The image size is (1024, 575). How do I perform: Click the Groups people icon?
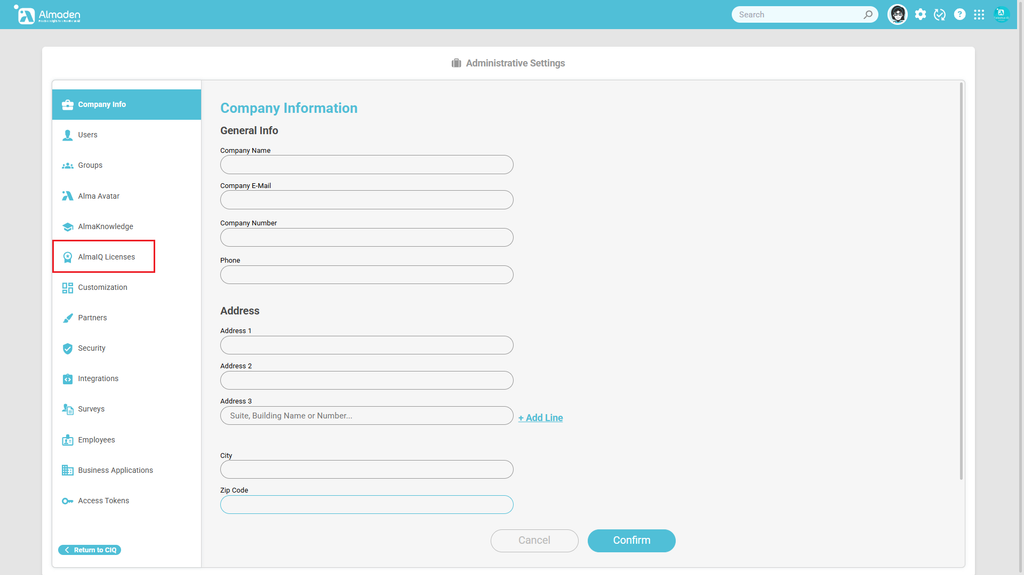[x=67, y=165]
